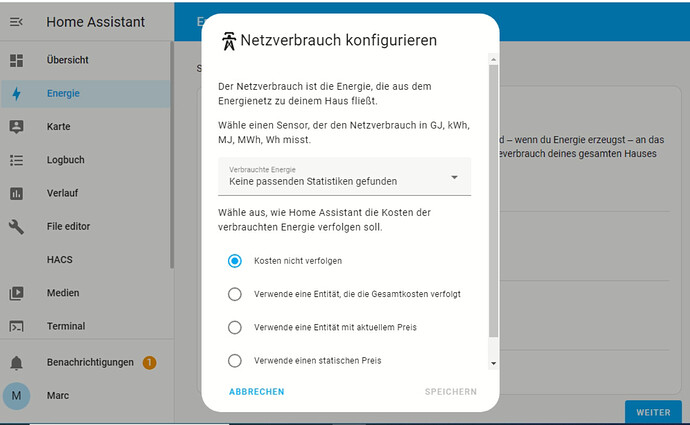The width and height of the screenshot is (690, 425).
Task: Click the ABBRECHEN button
Action: (x=257, y=392)
